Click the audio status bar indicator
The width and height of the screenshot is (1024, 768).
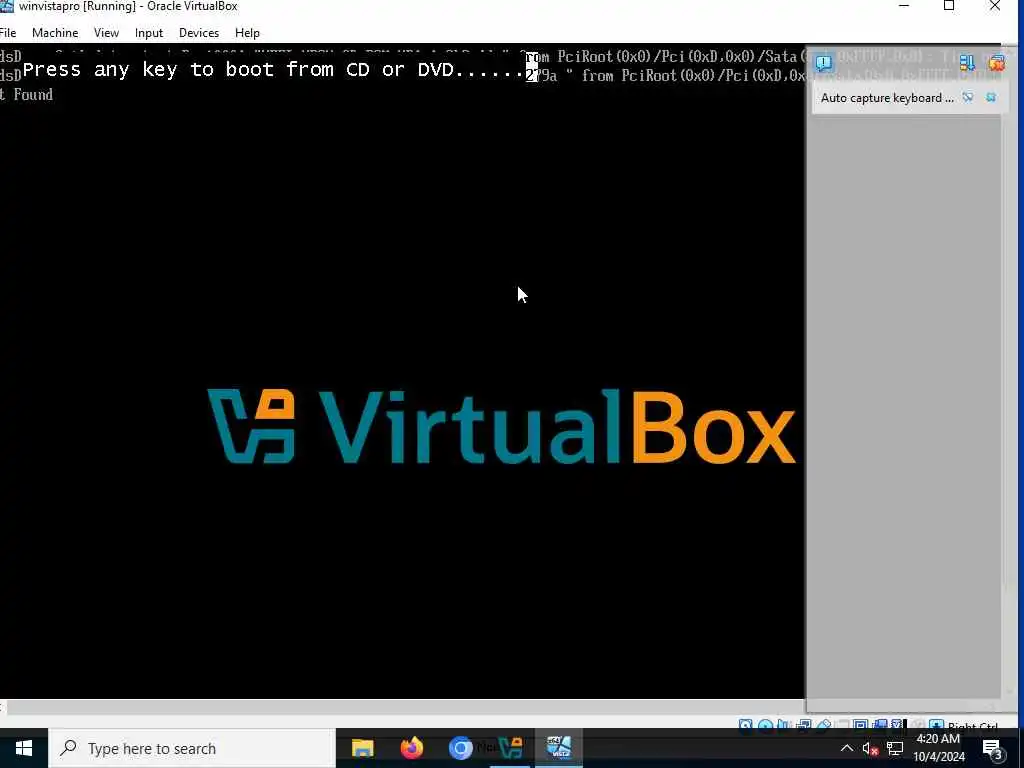click(x=783, y=725)
